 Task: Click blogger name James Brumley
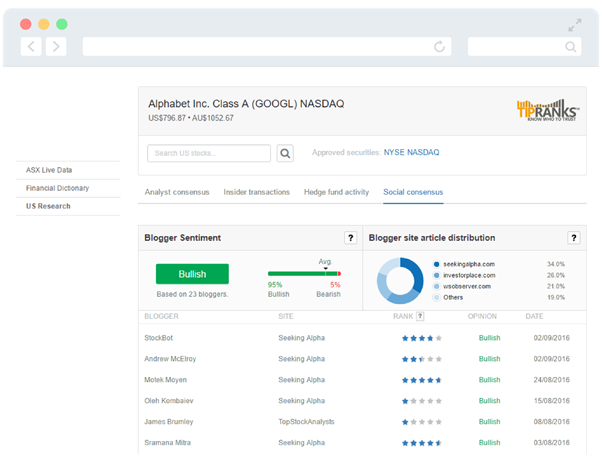[x=169, y=422]
